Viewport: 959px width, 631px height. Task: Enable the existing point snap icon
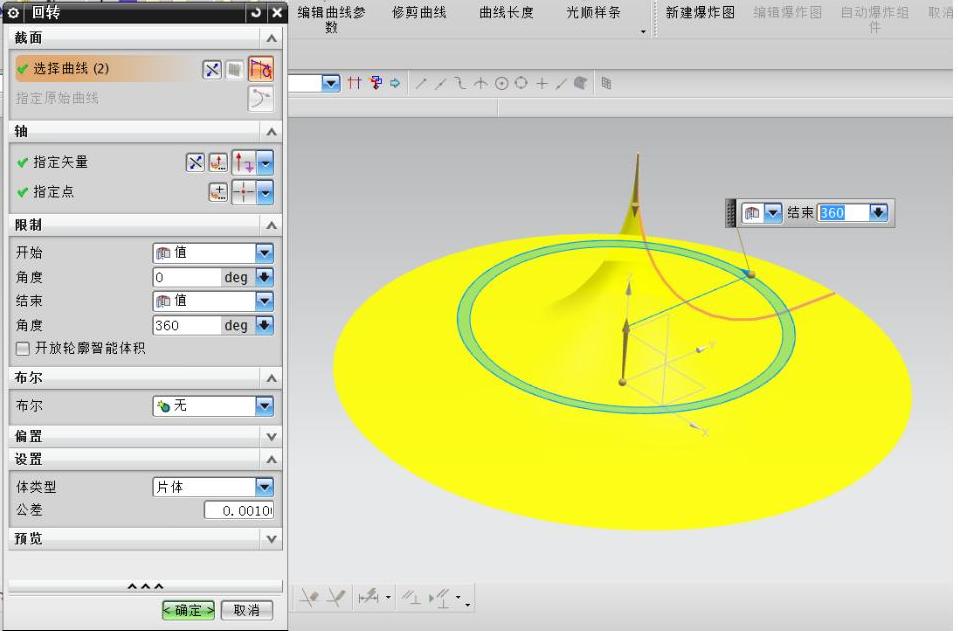click(542, 83)
